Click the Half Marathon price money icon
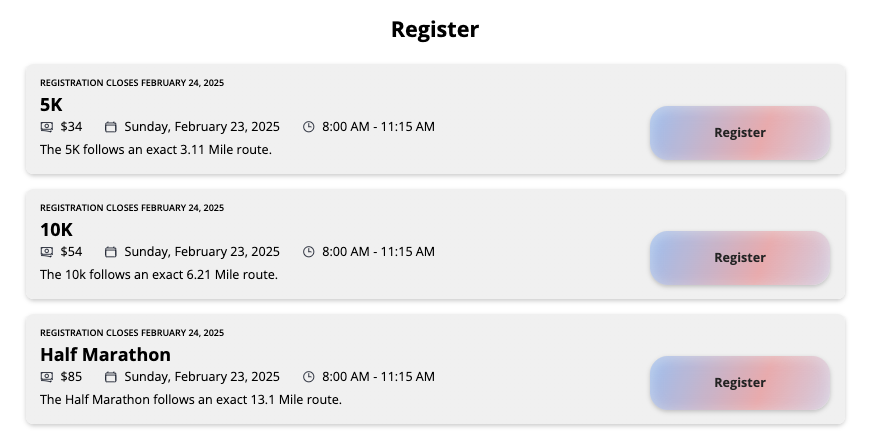 (46, 377)
